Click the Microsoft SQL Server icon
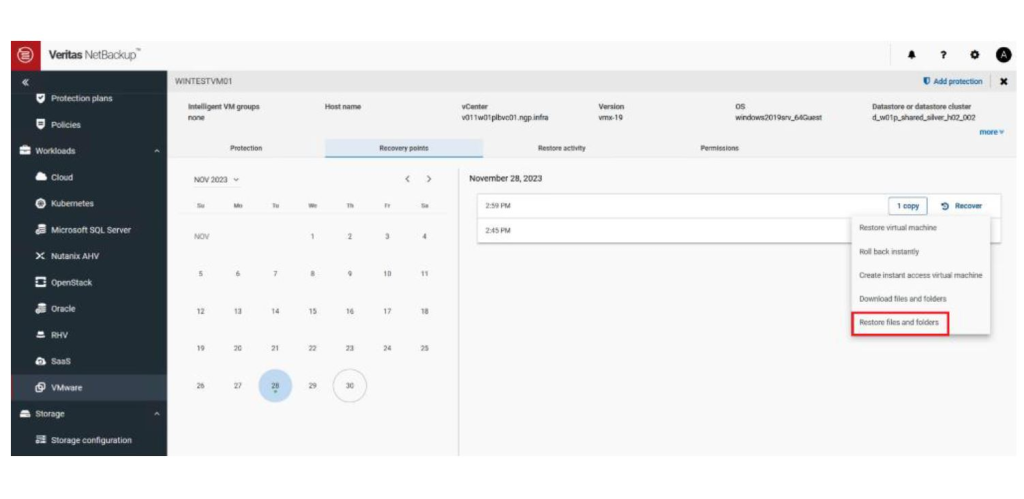This screenshot has height=499, width=1024. click(40, 230)
